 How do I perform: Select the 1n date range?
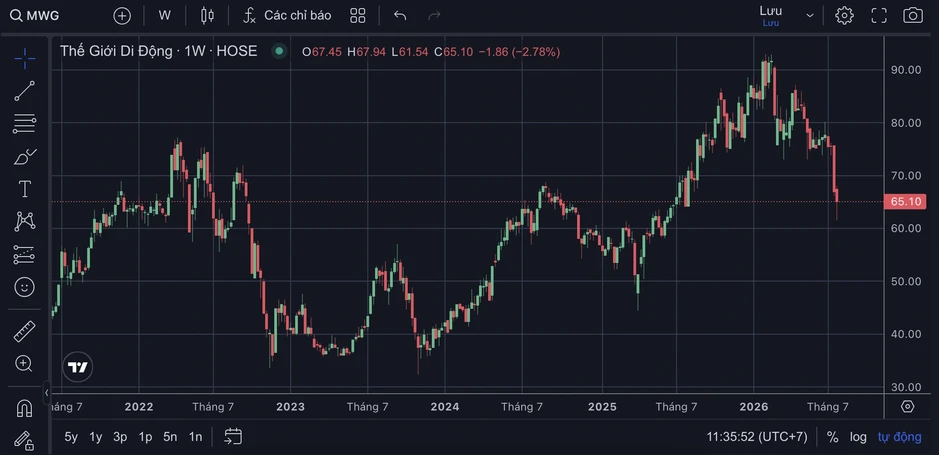195,437
